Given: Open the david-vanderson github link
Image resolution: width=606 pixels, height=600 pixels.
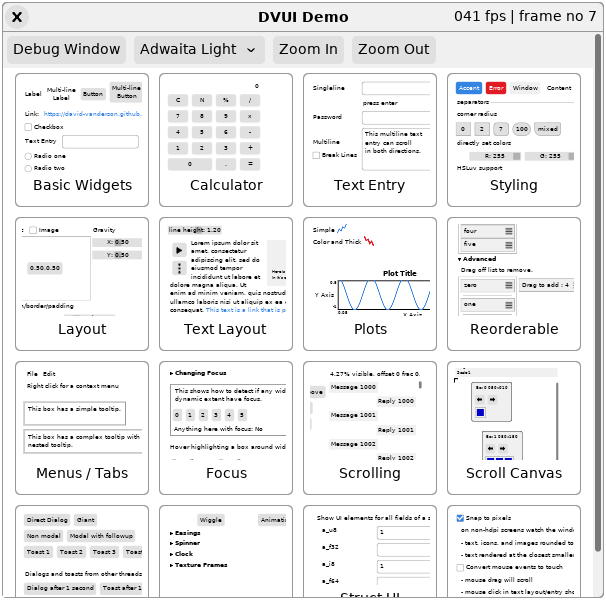Looking at the screenshot, I should click(x=93, y=114).
